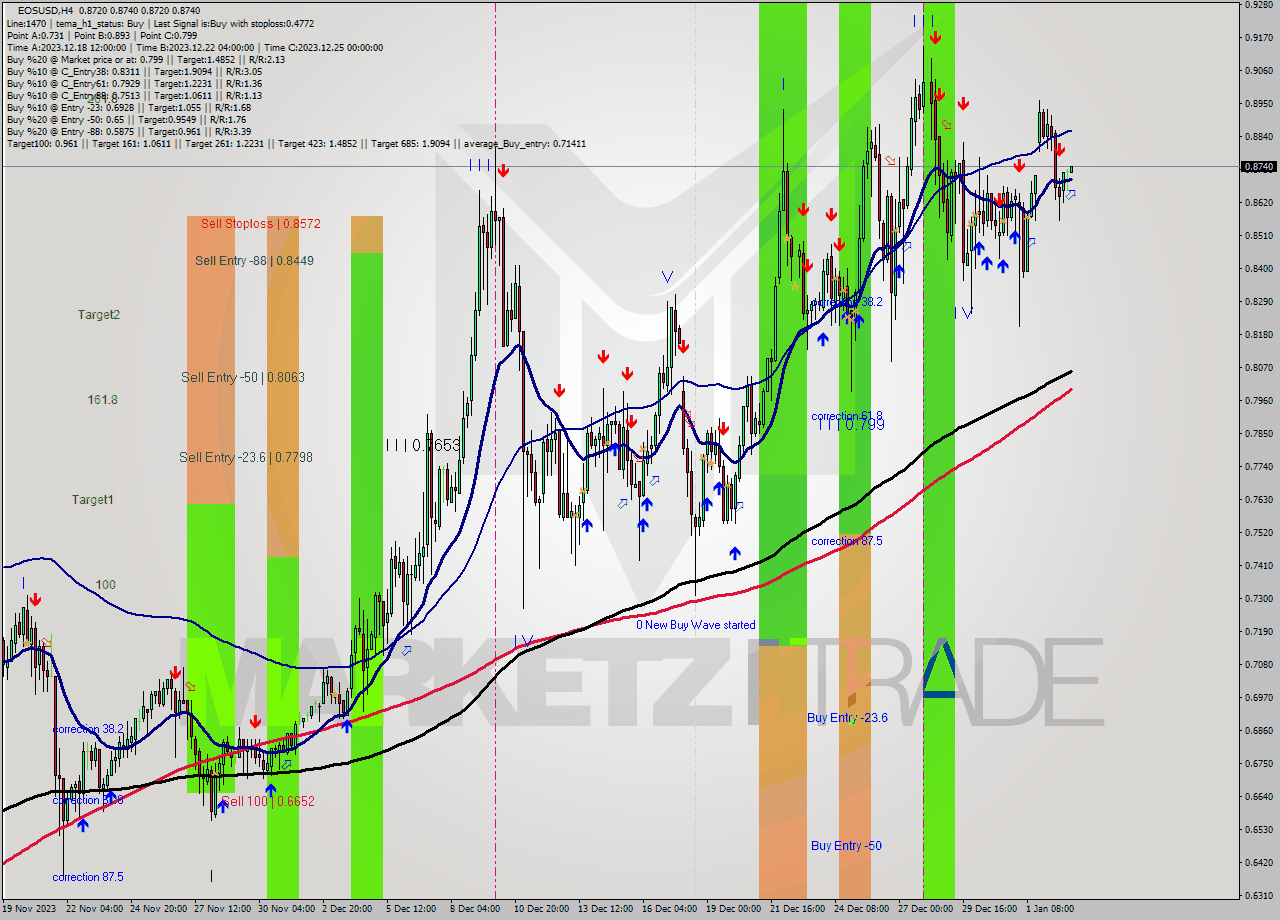
Task: Click the '19 Dec 00:00' time label
Action: coord(732,909)
